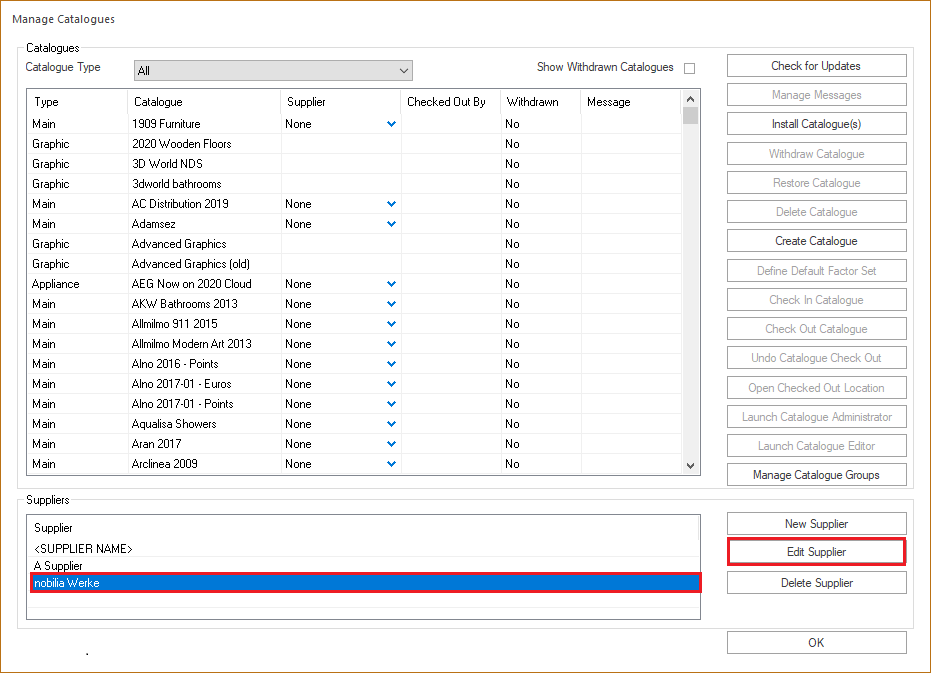Select the 3D World NDS catalogue row
Image resolution: width=931 pixels, height=673 pixels.
pyautogui.click(x=354, y=164)
